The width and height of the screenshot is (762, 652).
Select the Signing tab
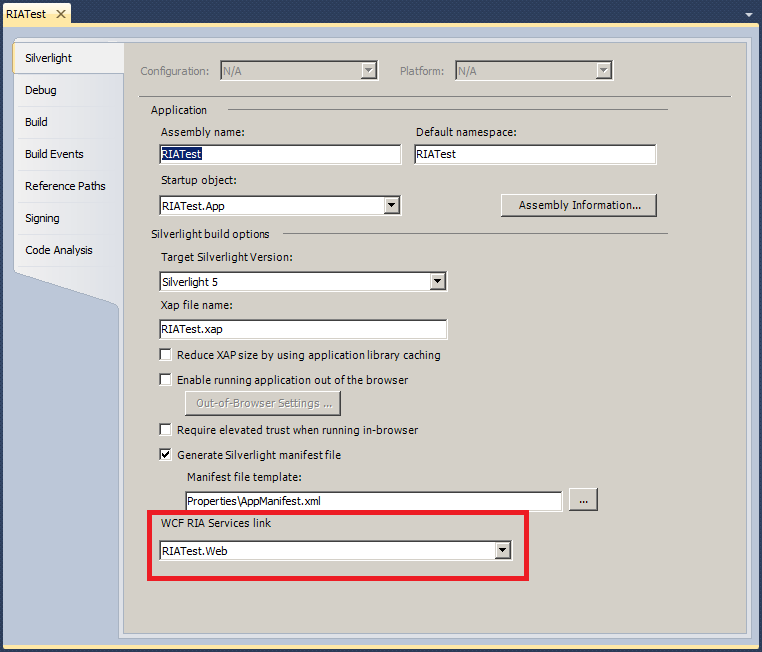pyautogui.click(x=42, y=218)
